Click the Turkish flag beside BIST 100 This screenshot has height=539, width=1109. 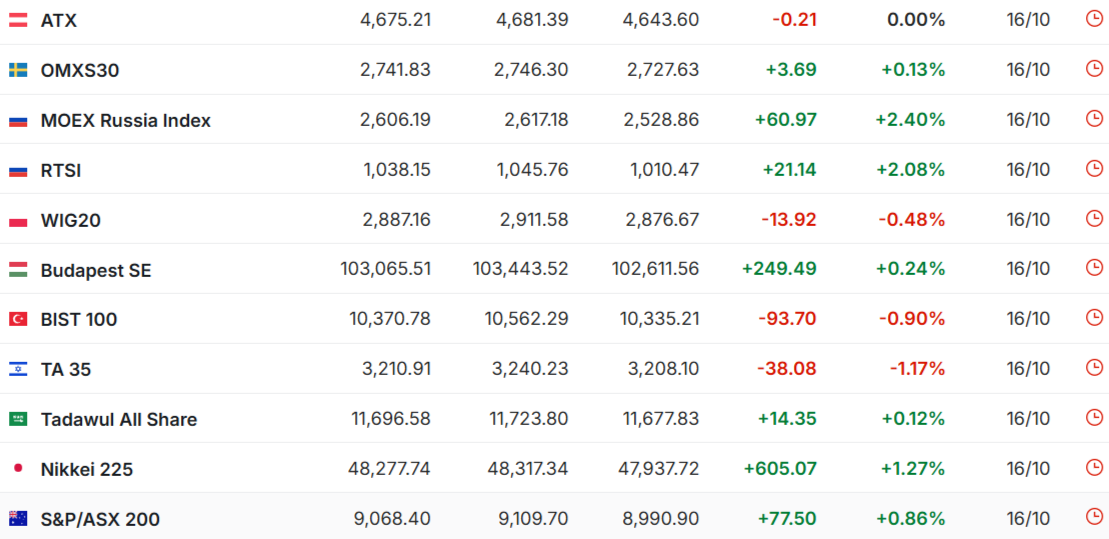click(18, 319)
